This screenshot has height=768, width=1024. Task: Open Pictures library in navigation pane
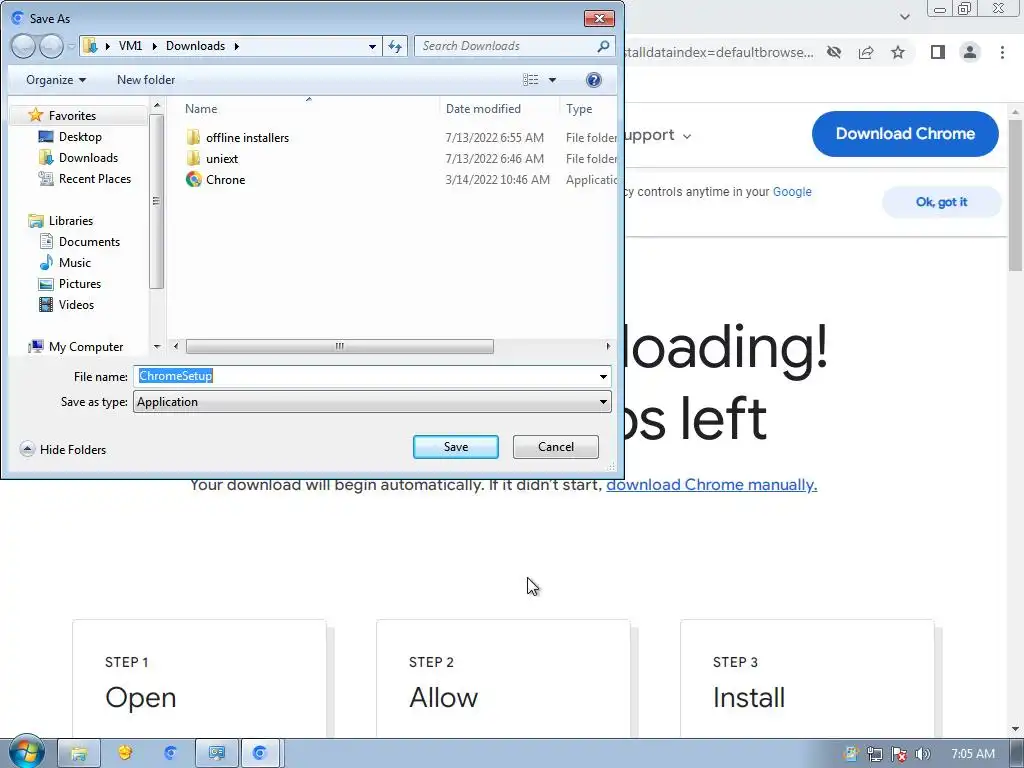click(x=80, y=283)
